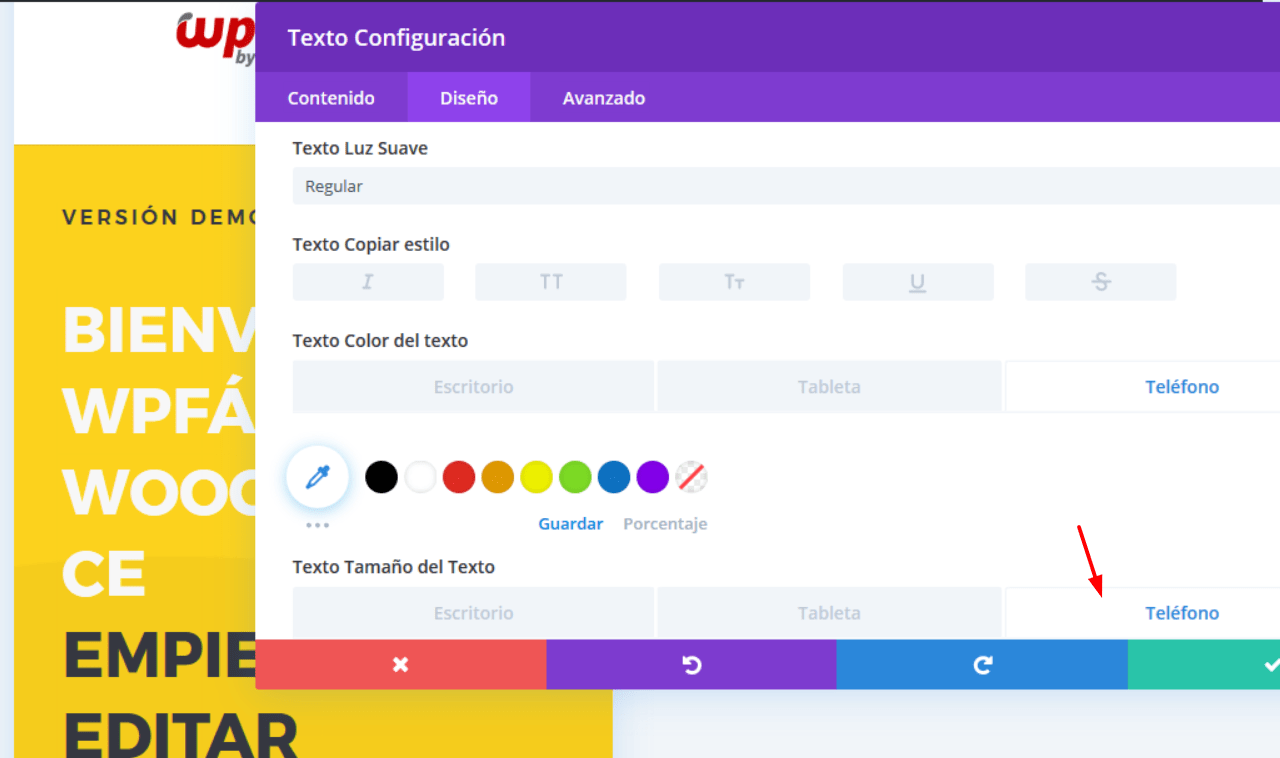Toggle uppercase TT text style
1280x758 pixels.
[x=551, y=282]
